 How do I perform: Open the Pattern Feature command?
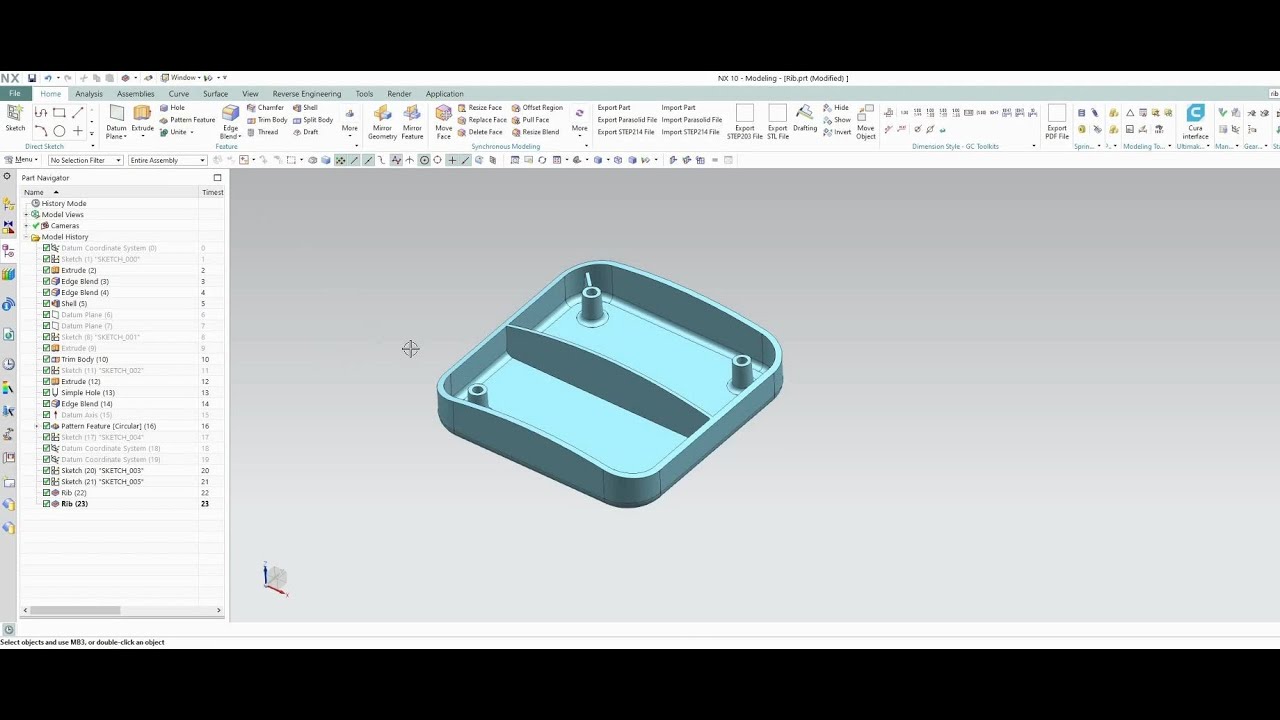pyautogui.click(x=187, y=120)
